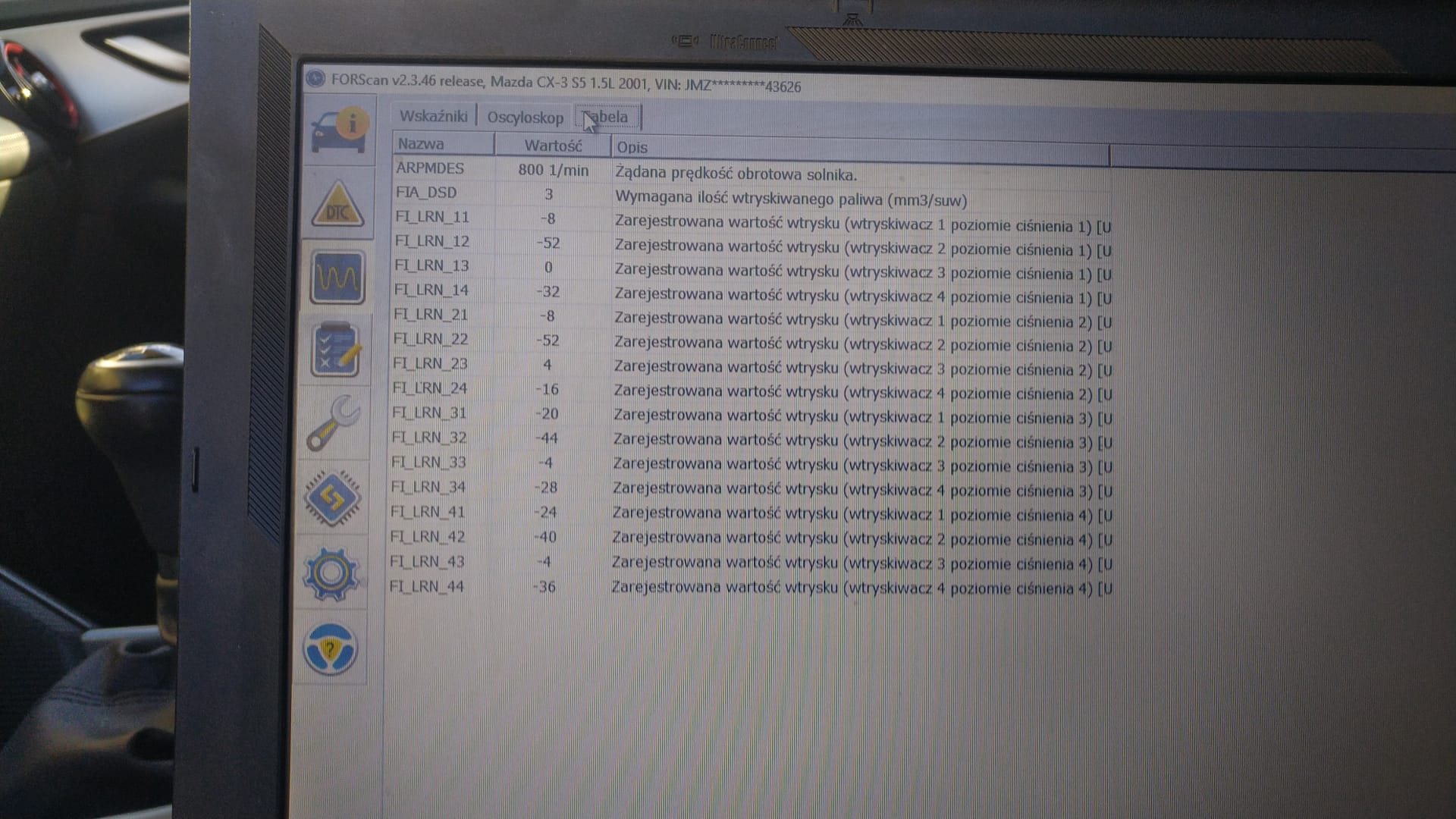The image size is (1456, 819).
Task: Open the vehicle information car icon
Action: coord(338,130)
